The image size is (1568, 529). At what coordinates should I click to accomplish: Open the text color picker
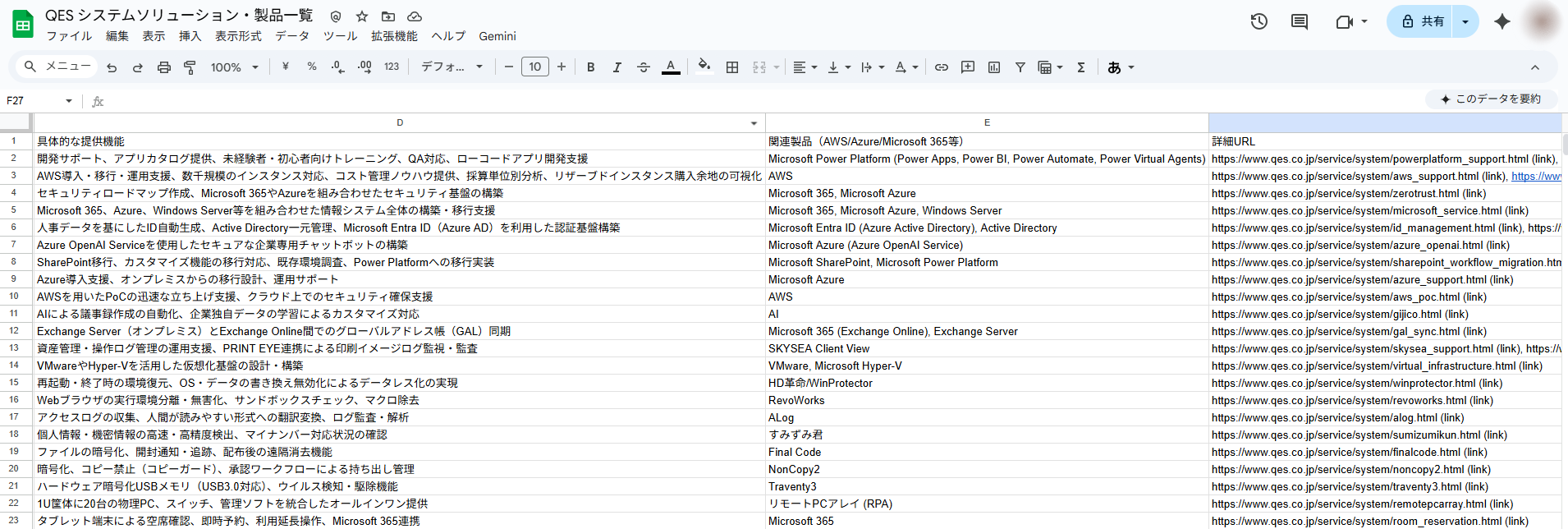[x=671, y=67]
